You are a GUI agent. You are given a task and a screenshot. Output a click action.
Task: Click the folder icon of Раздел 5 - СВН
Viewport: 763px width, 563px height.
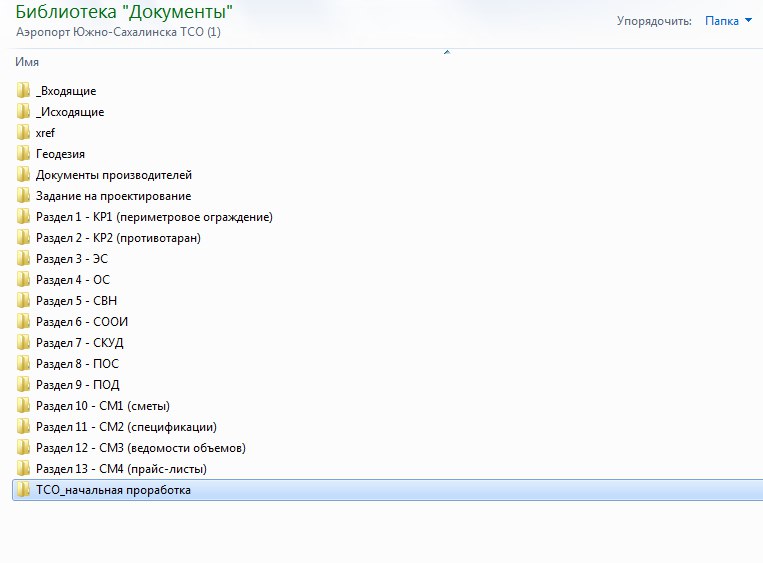point(23,300)
